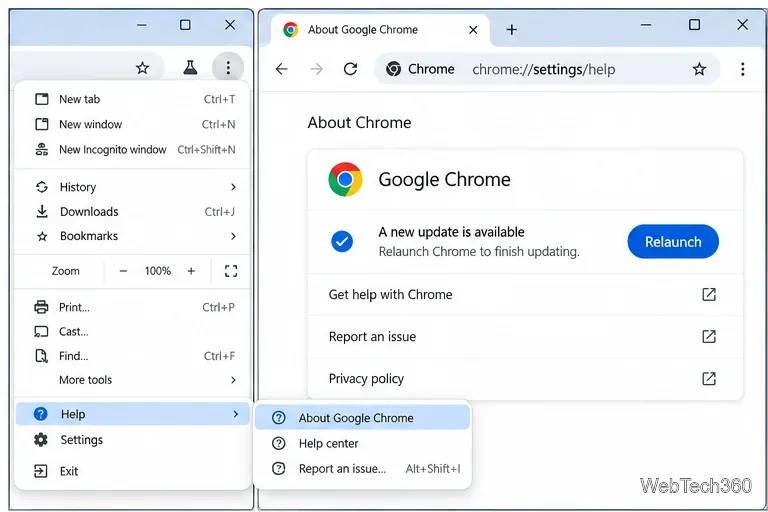768x512 pixels.
Task: Open Help center from submenu
Action: click(x=362, y=443)
